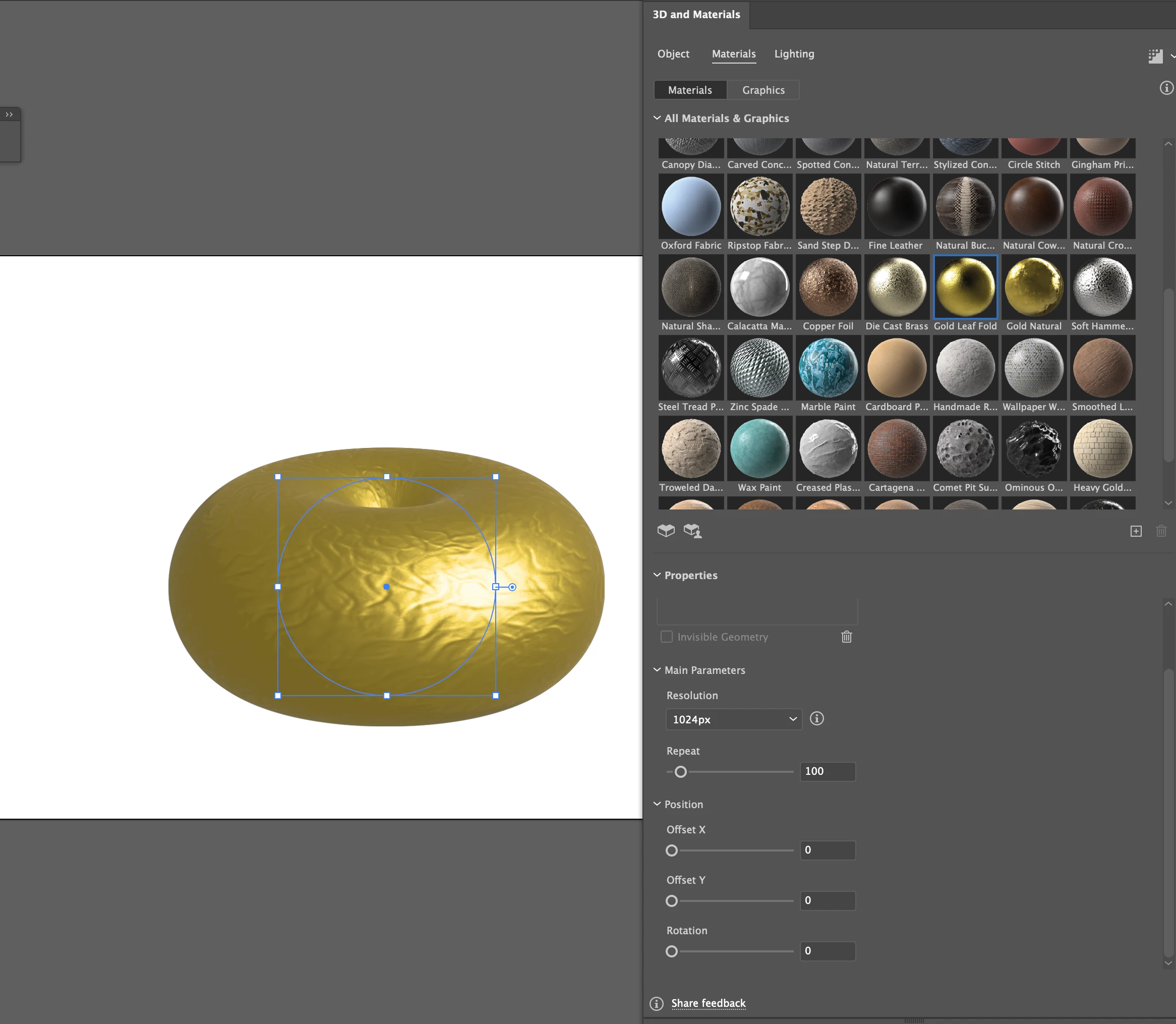Screen dimensions: 1176x1024
Task: Click the info icon beside Graphics toggle
Action: (1166, 88)
